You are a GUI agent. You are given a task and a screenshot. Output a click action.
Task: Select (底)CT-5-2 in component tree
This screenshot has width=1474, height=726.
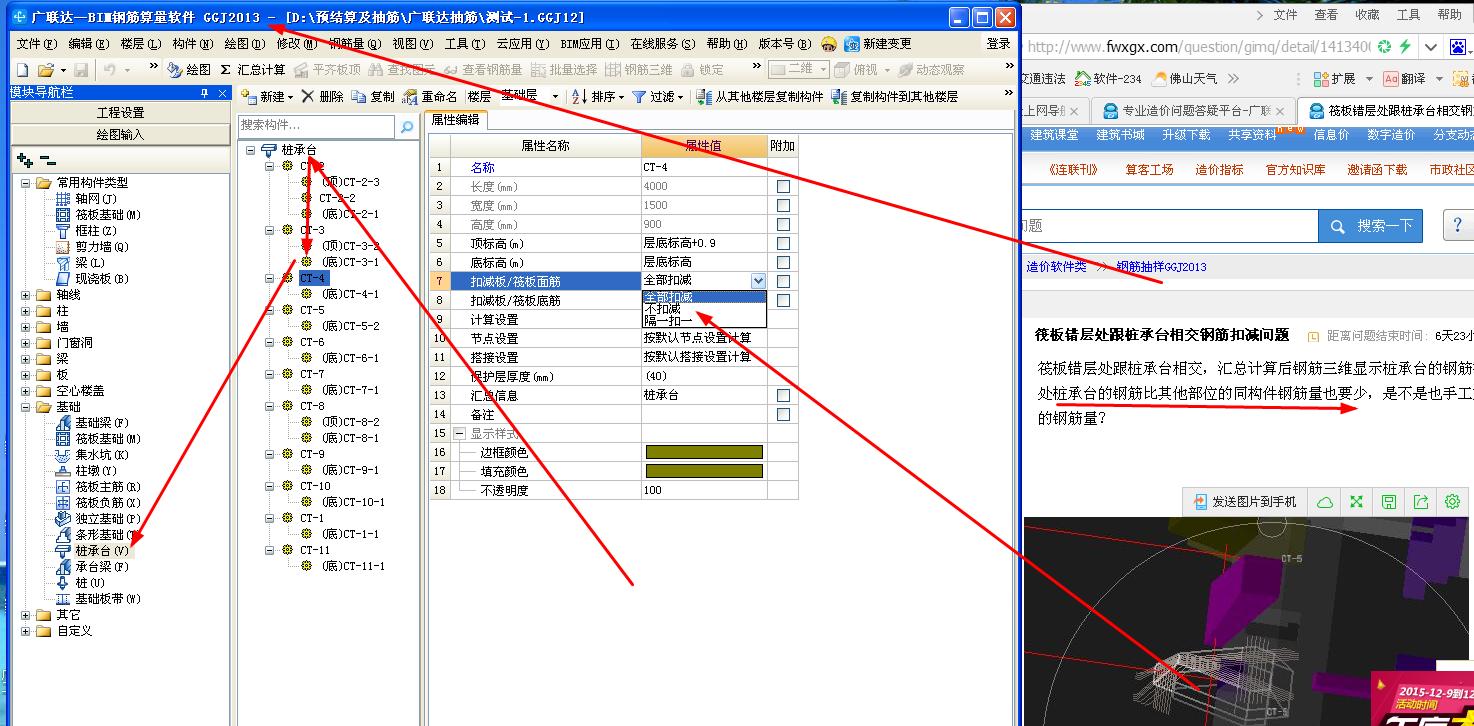[x=351, y=326]
